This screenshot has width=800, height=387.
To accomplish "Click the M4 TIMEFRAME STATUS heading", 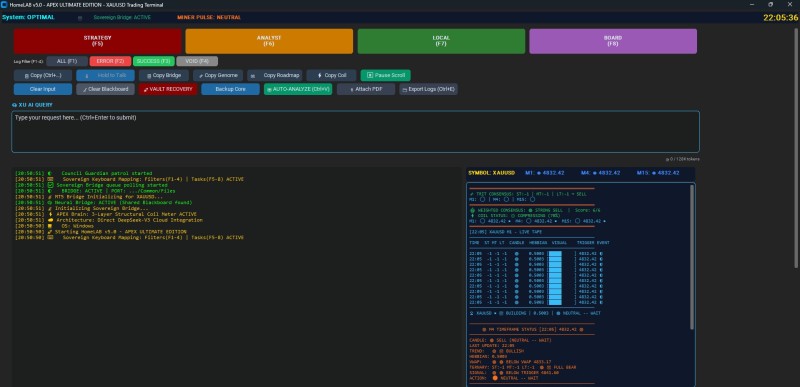I will 532,329.
